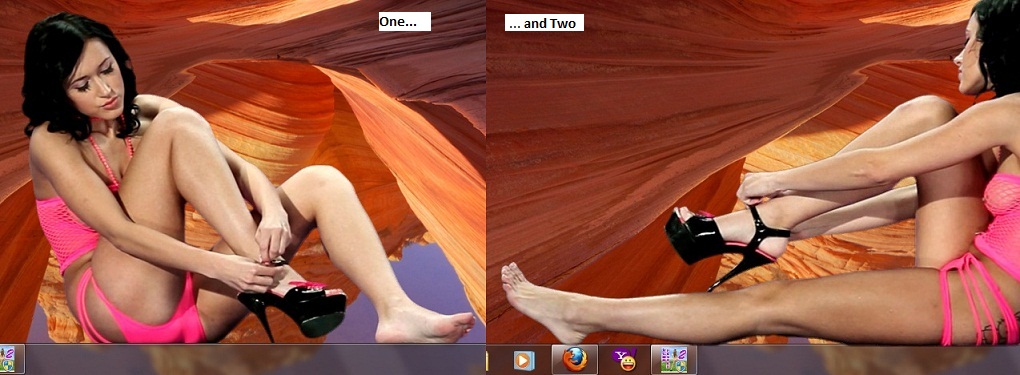Screen dimensions: 1020x375
Task: Select the shield app icon beside Yahoo Messenger
Action: (x=673, y=359)
